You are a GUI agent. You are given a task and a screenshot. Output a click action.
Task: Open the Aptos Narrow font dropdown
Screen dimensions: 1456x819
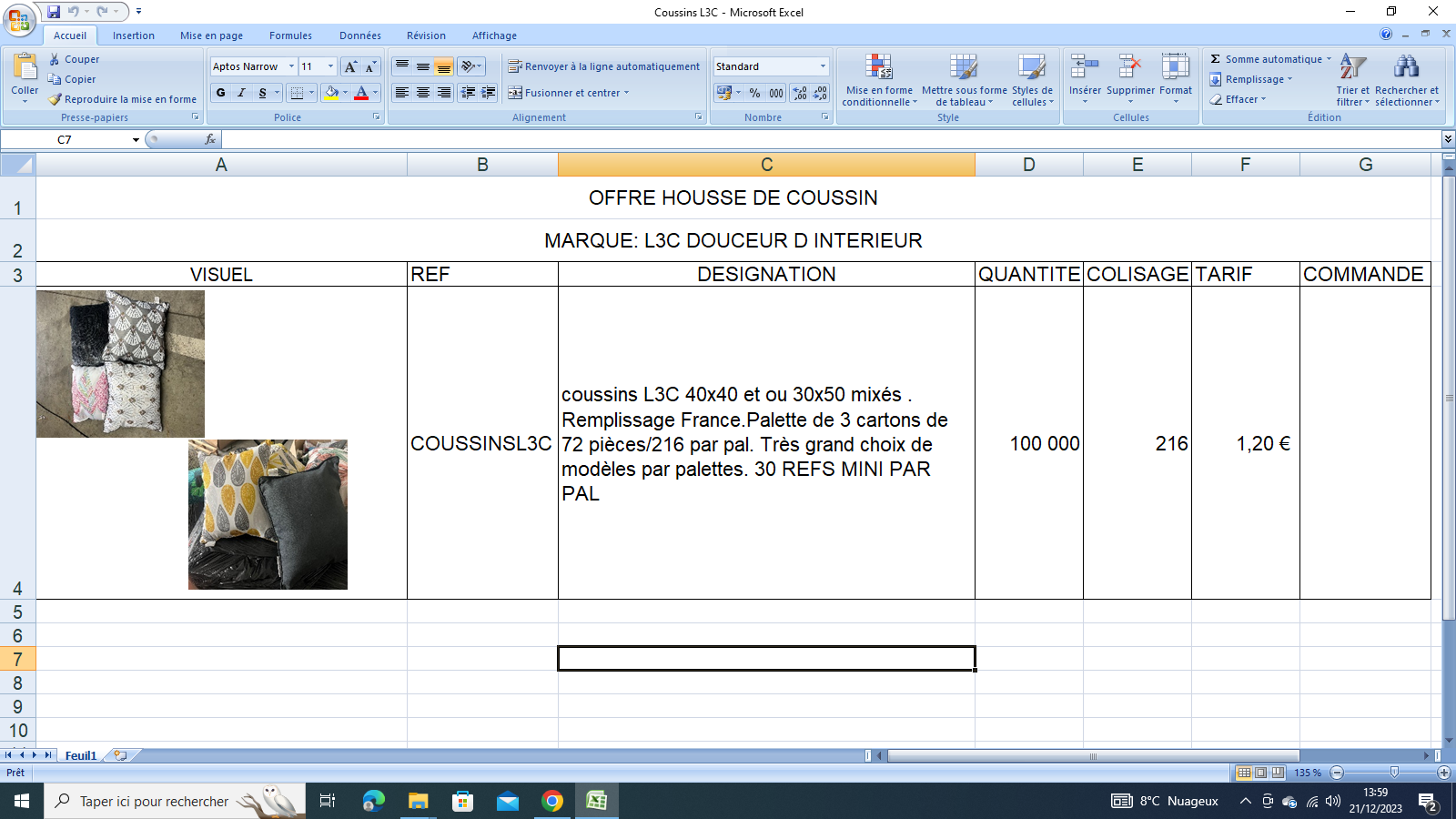click(x=291, y=66)
